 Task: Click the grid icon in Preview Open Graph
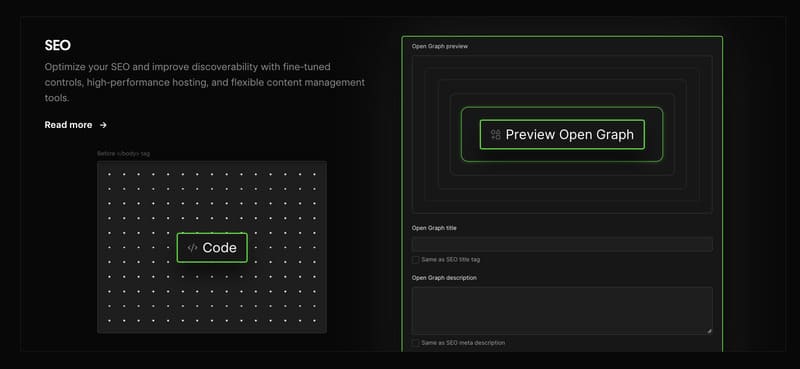pyautogui.click(x=495, y=135)
